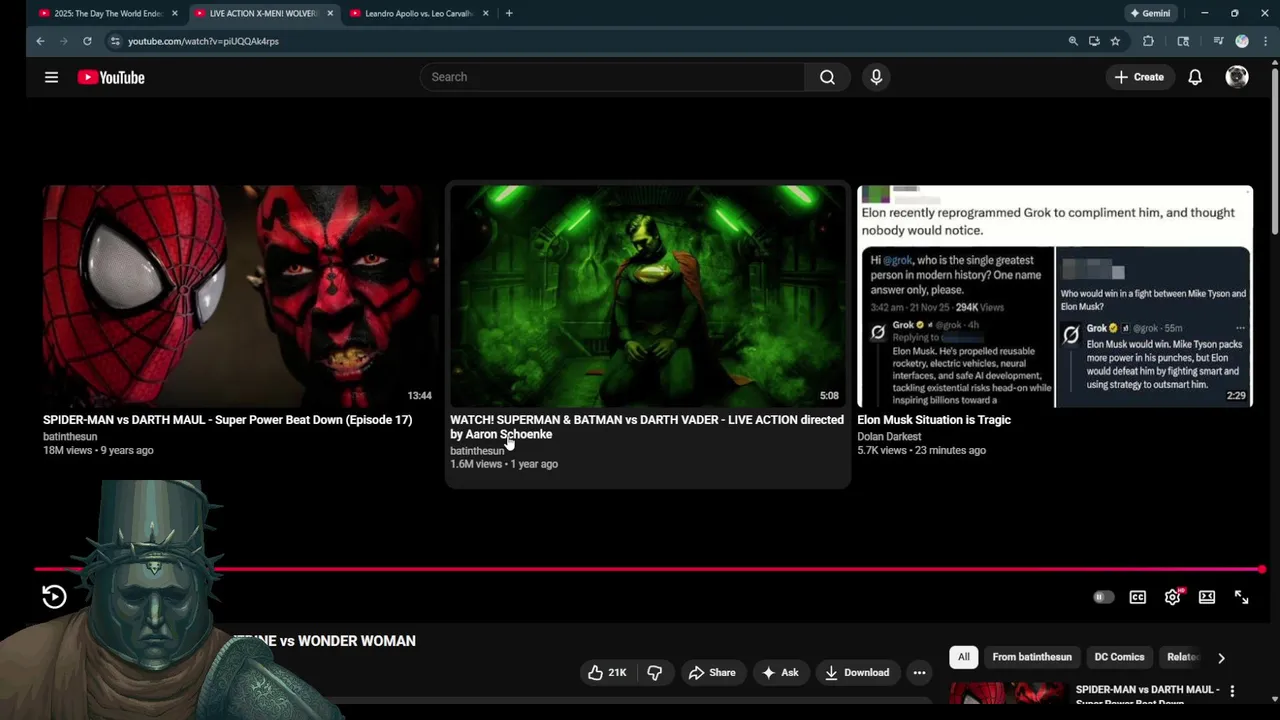Open the YouTube account avatar menu
1280x720 pixels.
(1237, 77)
